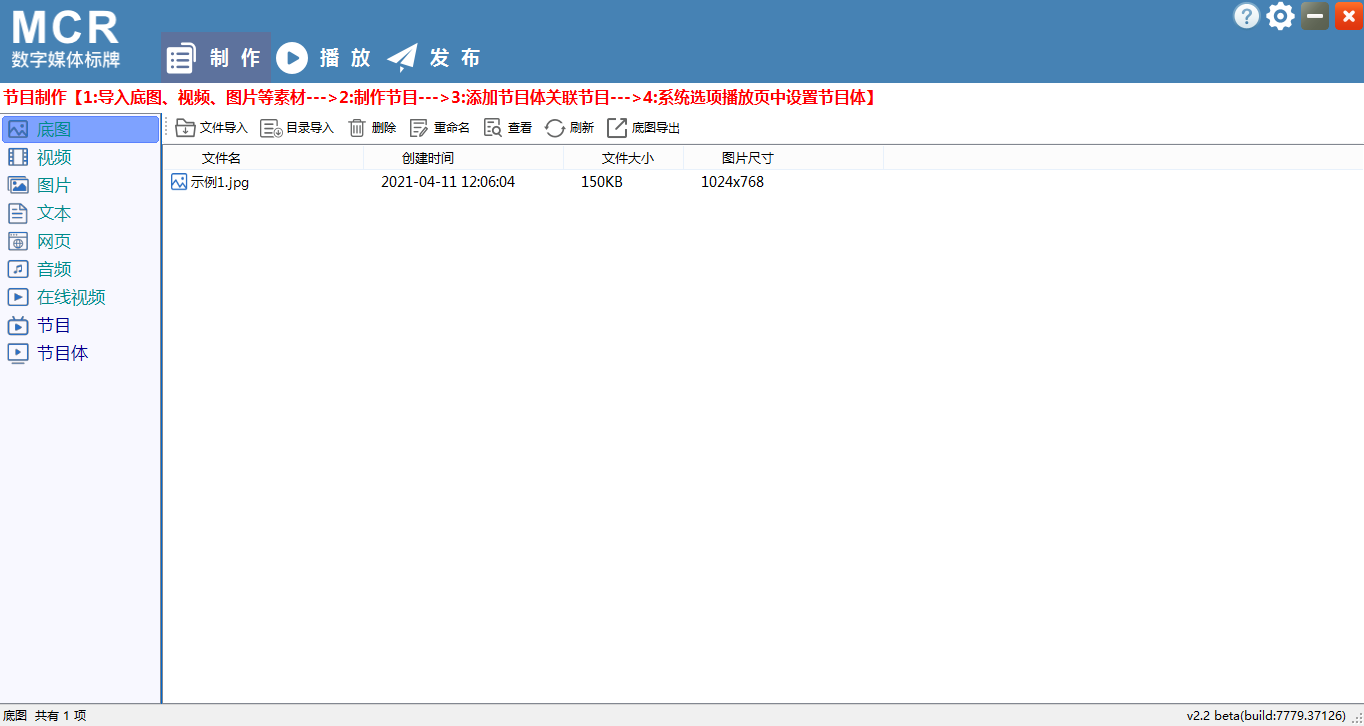1364x726 pixels.
Task: Switch to the 播放 tab
Action: (323, 58)
